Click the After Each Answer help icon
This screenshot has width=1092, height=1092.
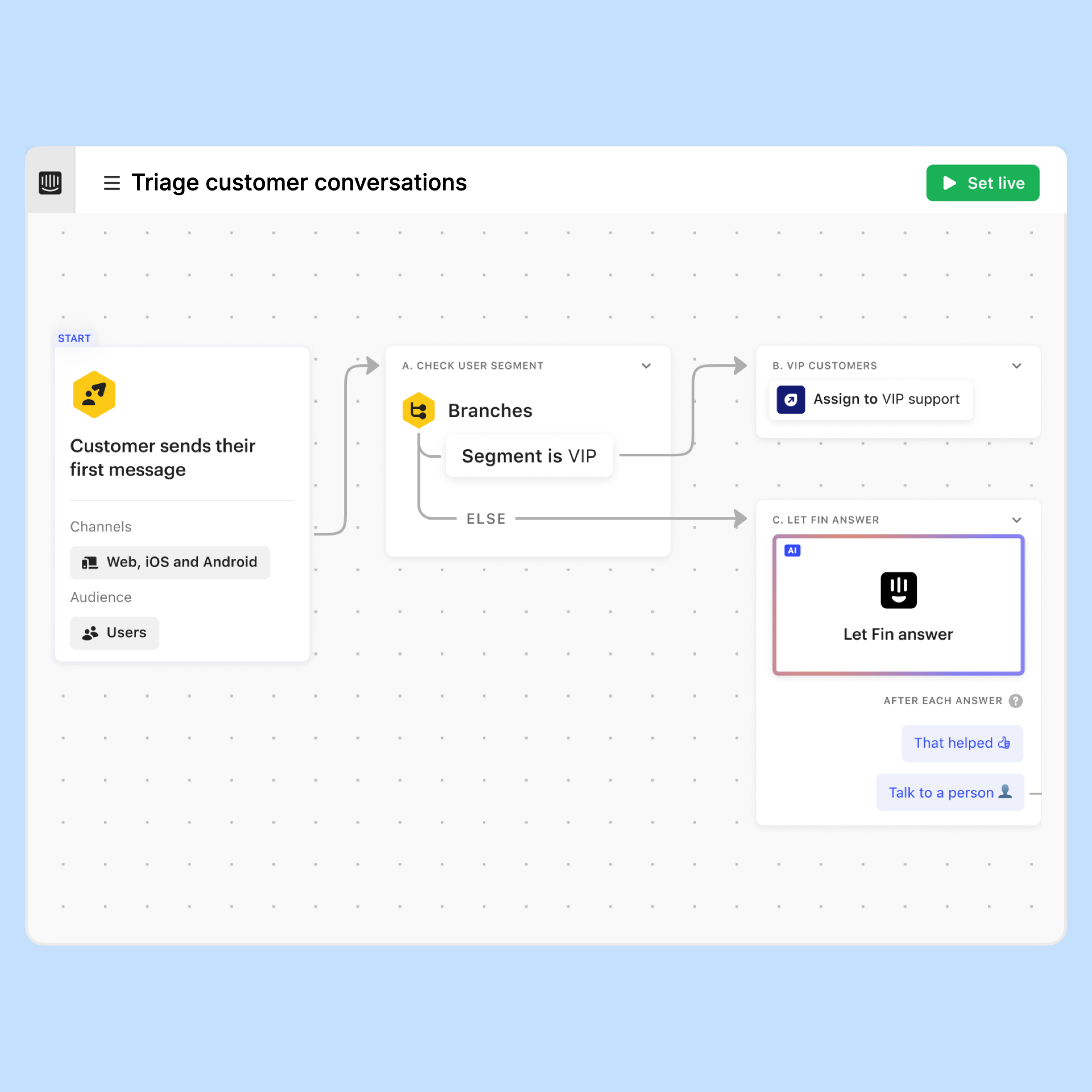point(1015,701)
